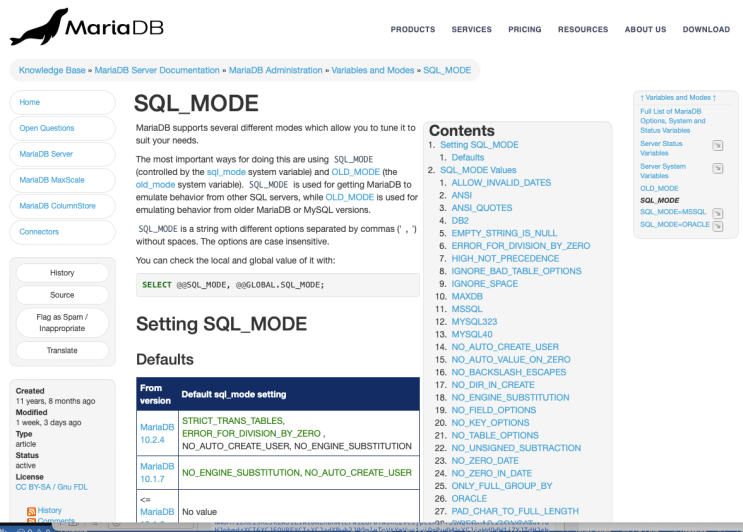Jump to IGNORE_BAD_TABLE_OPTIONS section
Viewport: 743px width, 532px height.
516,271
